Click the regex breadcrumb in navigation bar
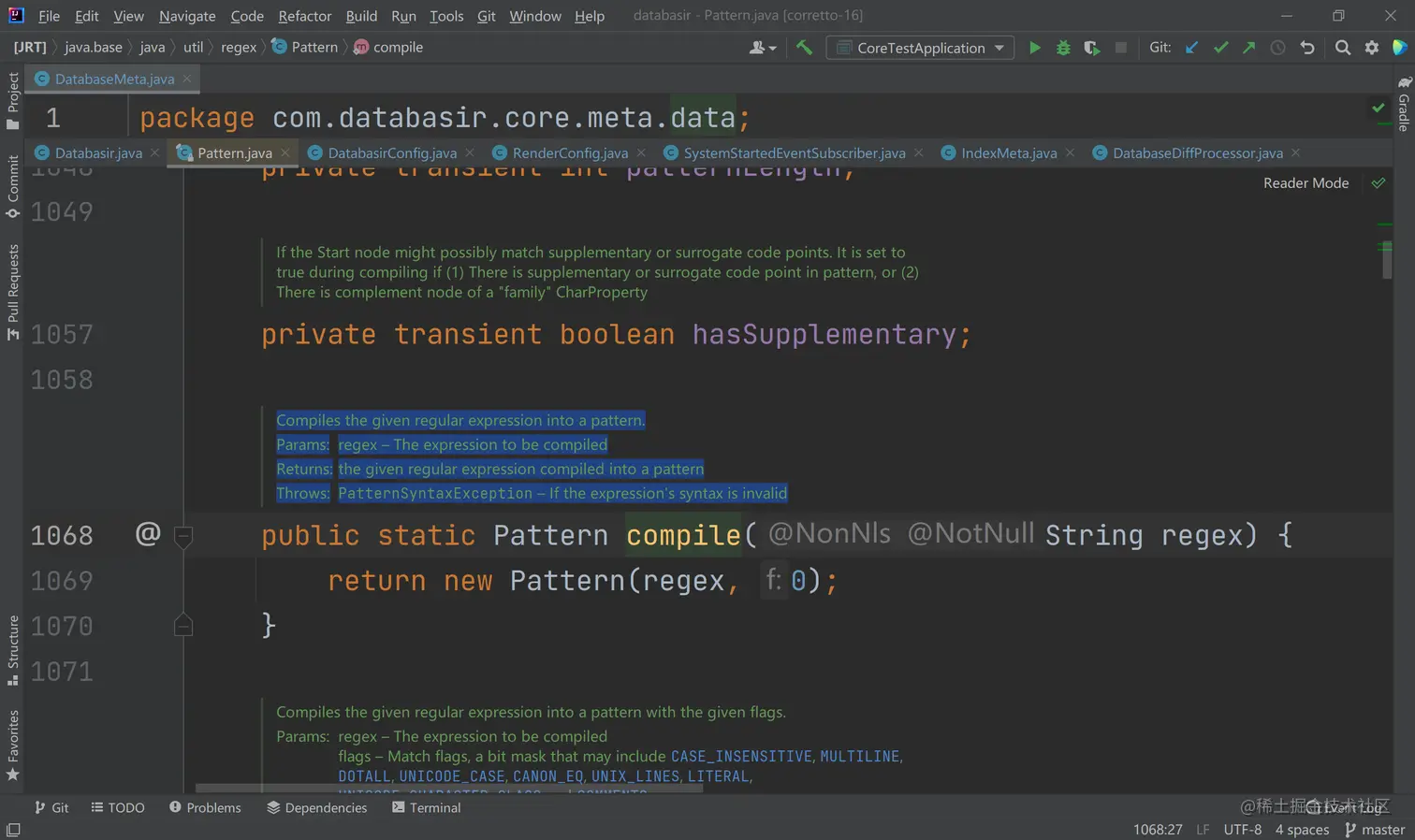 tap(239, 47)
